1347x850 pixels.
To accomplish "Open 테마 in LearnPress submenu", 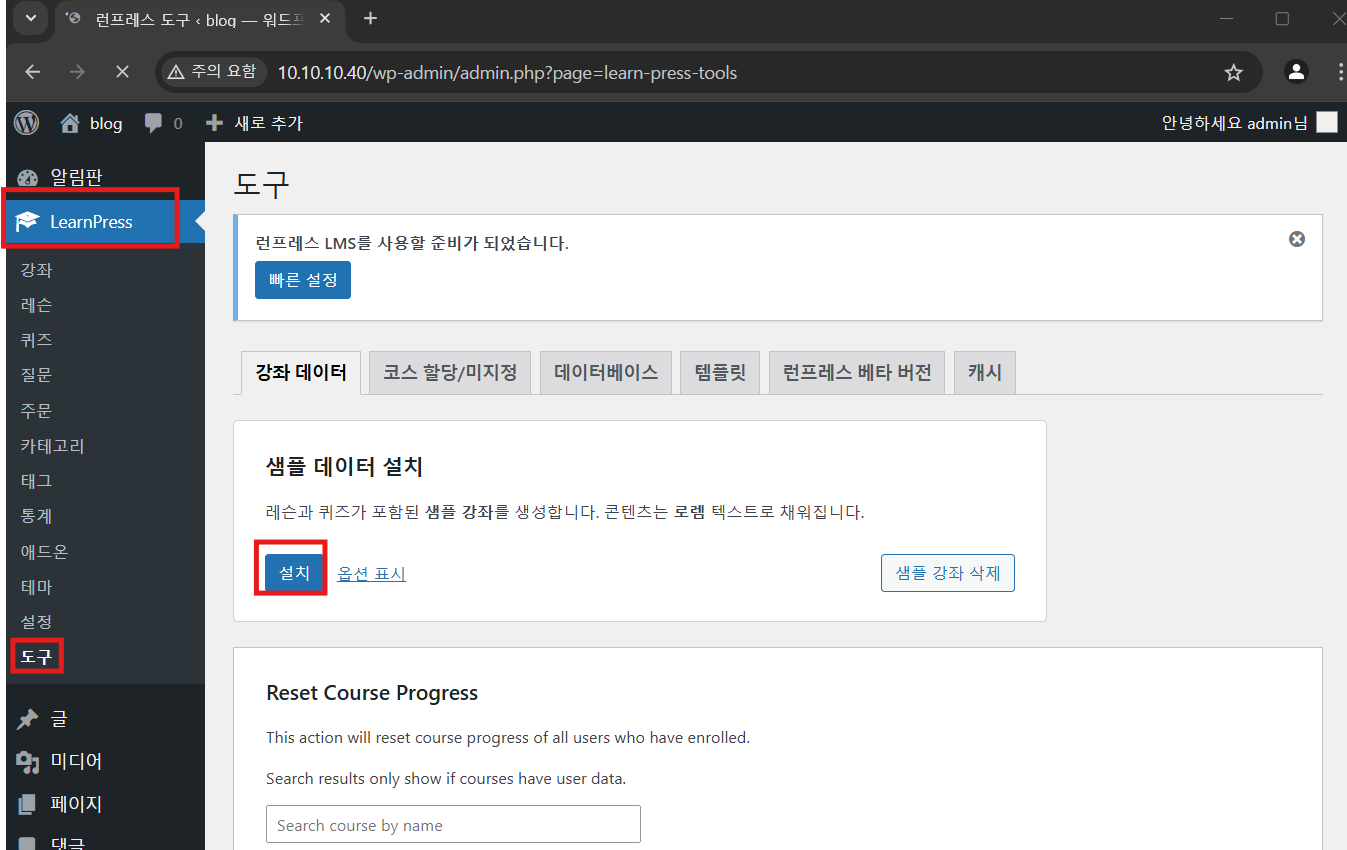I will point(37,587).
